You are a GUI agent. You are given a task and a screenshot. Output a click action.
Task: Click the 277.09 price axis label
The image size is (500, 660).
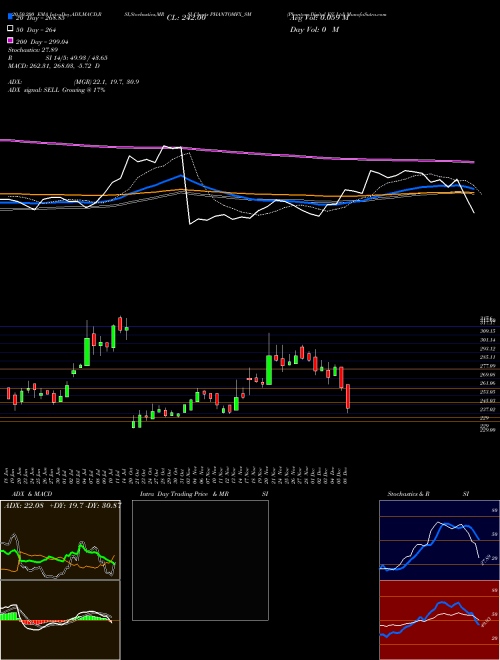coord(488,366)
